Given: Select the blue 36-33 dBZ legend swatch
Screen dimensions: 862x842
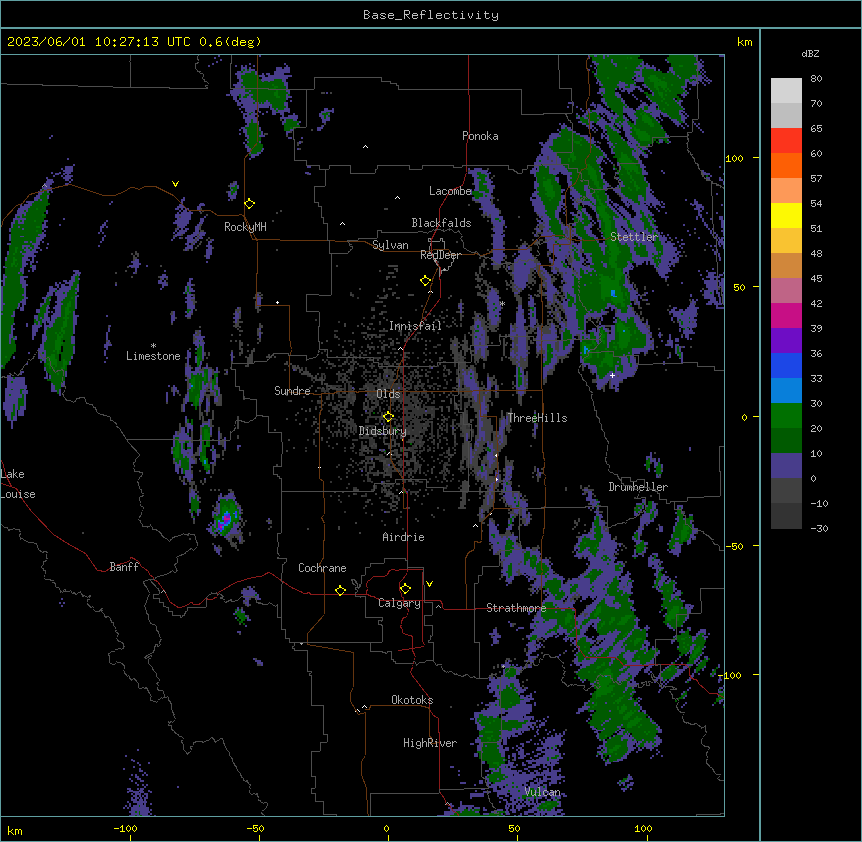Looking at the screenshot, I should pyautogui.click(x=786, y=365).
